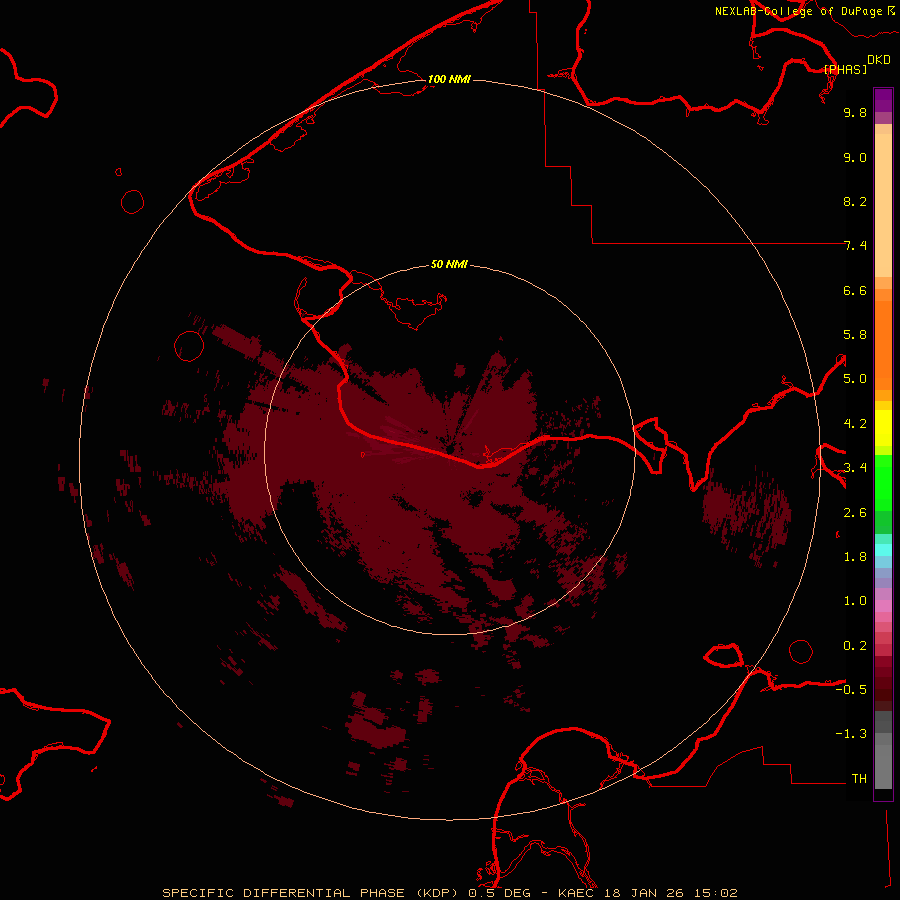Click the 3.4 scale value

(855, 468)
